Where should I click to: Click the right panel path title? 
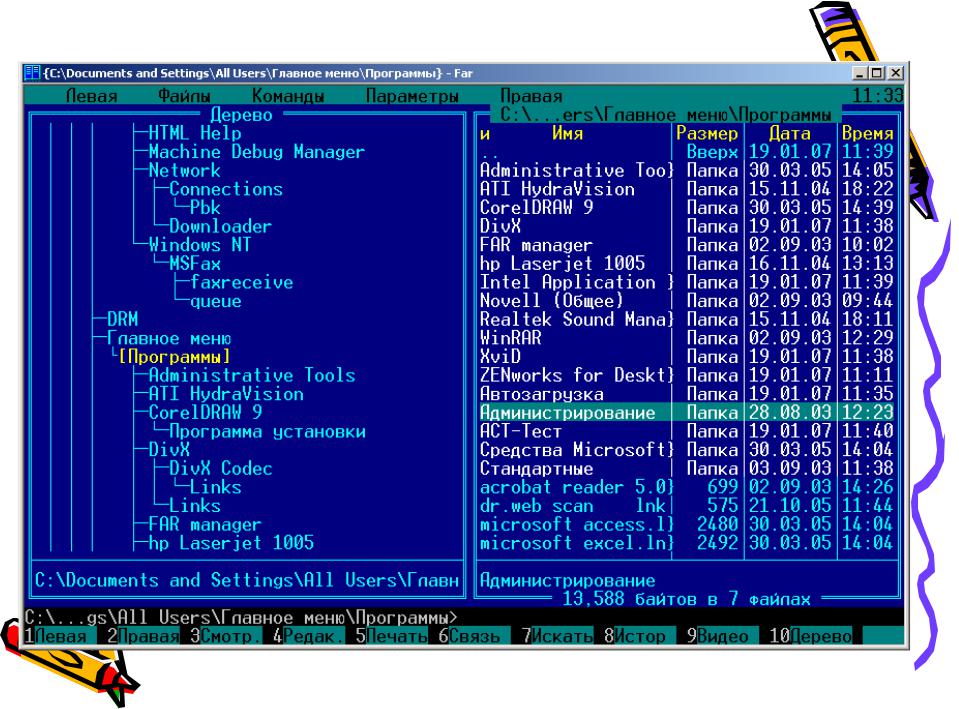click(666, 115)
